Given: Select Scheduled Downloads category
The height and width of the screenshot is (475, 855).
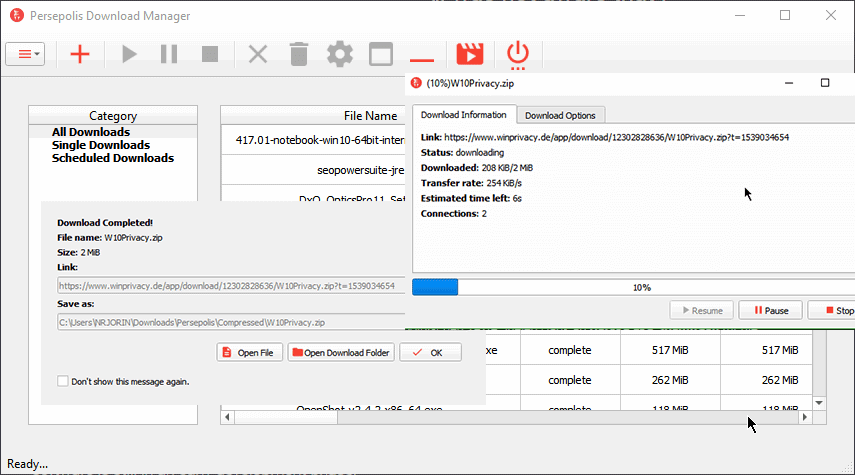Looking at the screenshot, I should pyautogui.click(x=113, y=158).
